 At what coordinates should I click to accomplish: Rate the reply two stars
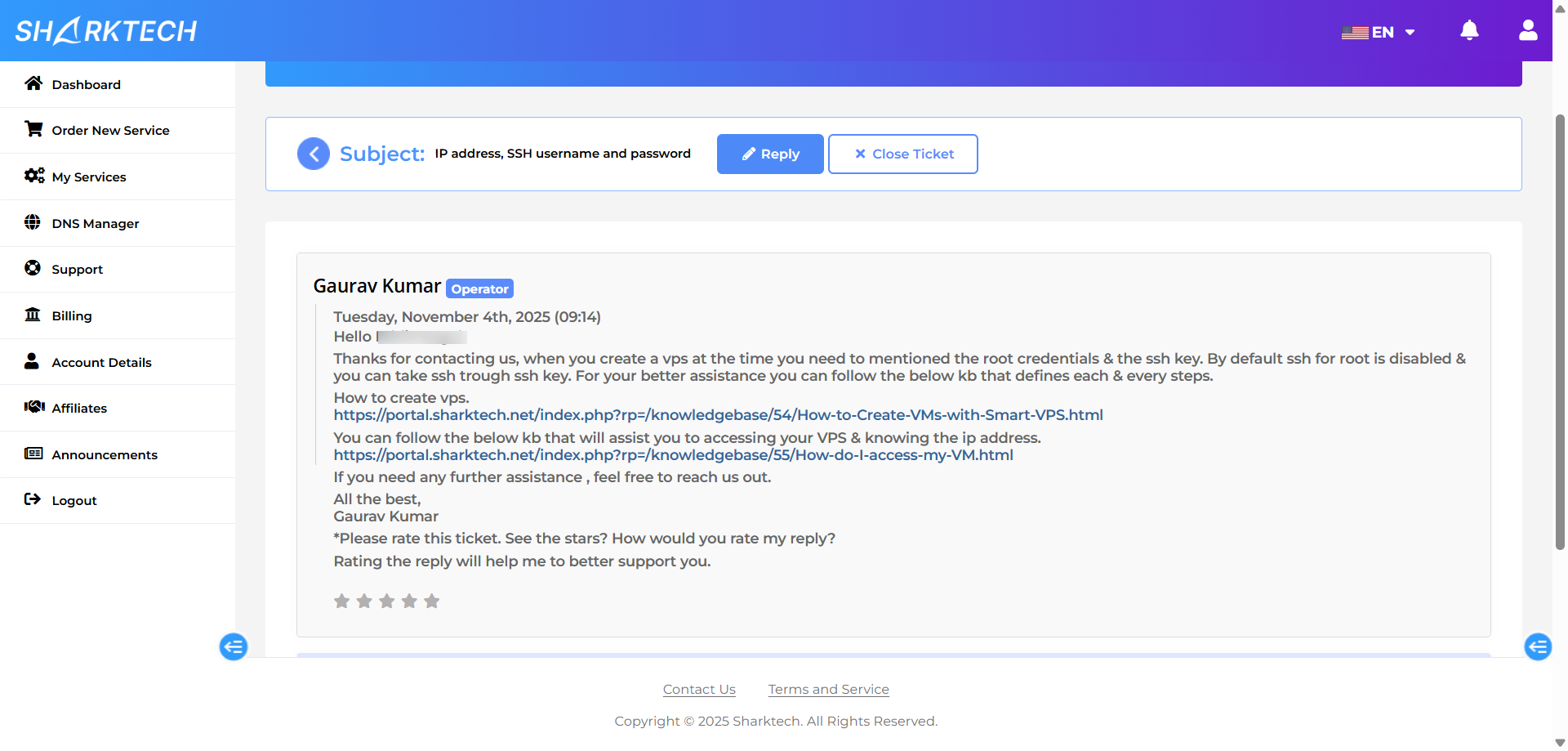click(364, 601)
